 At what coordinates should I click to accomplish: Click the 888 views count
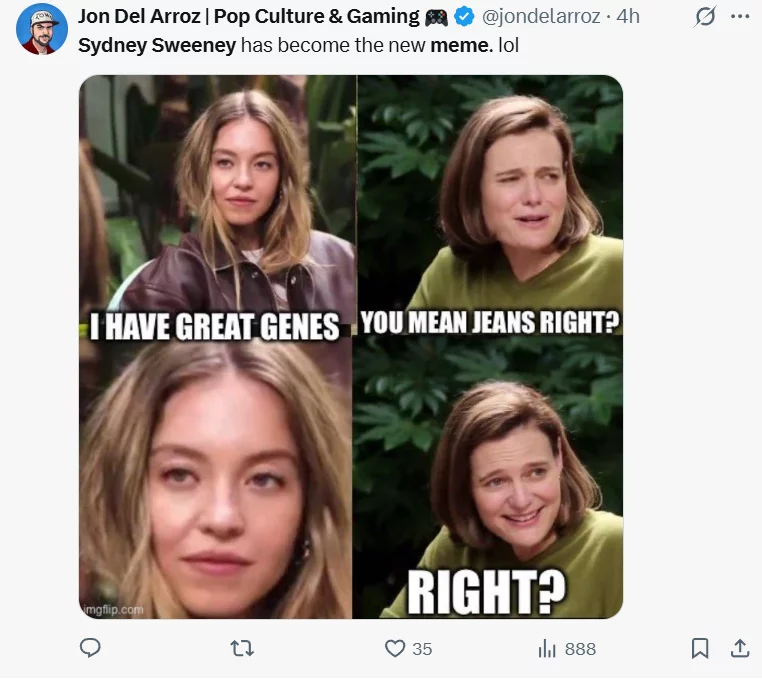(x=580, y=649)
